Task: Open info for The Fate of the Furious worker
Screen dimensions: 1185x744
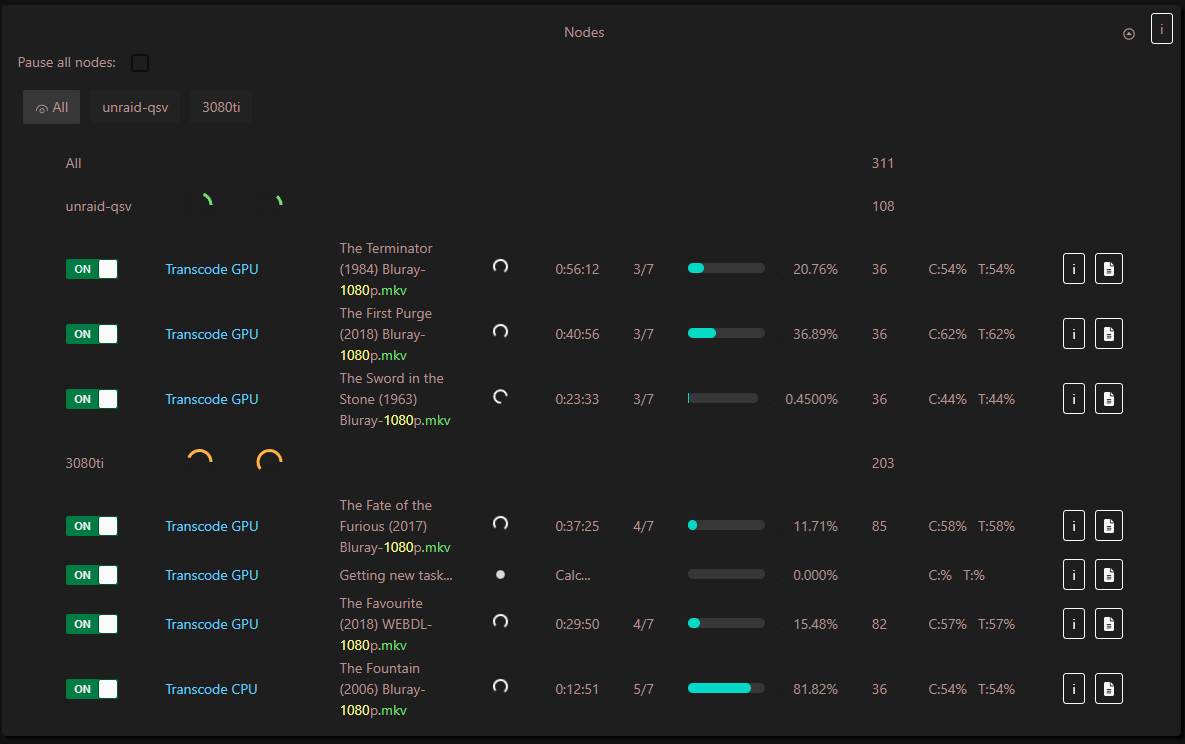Action: point(1073,525)
